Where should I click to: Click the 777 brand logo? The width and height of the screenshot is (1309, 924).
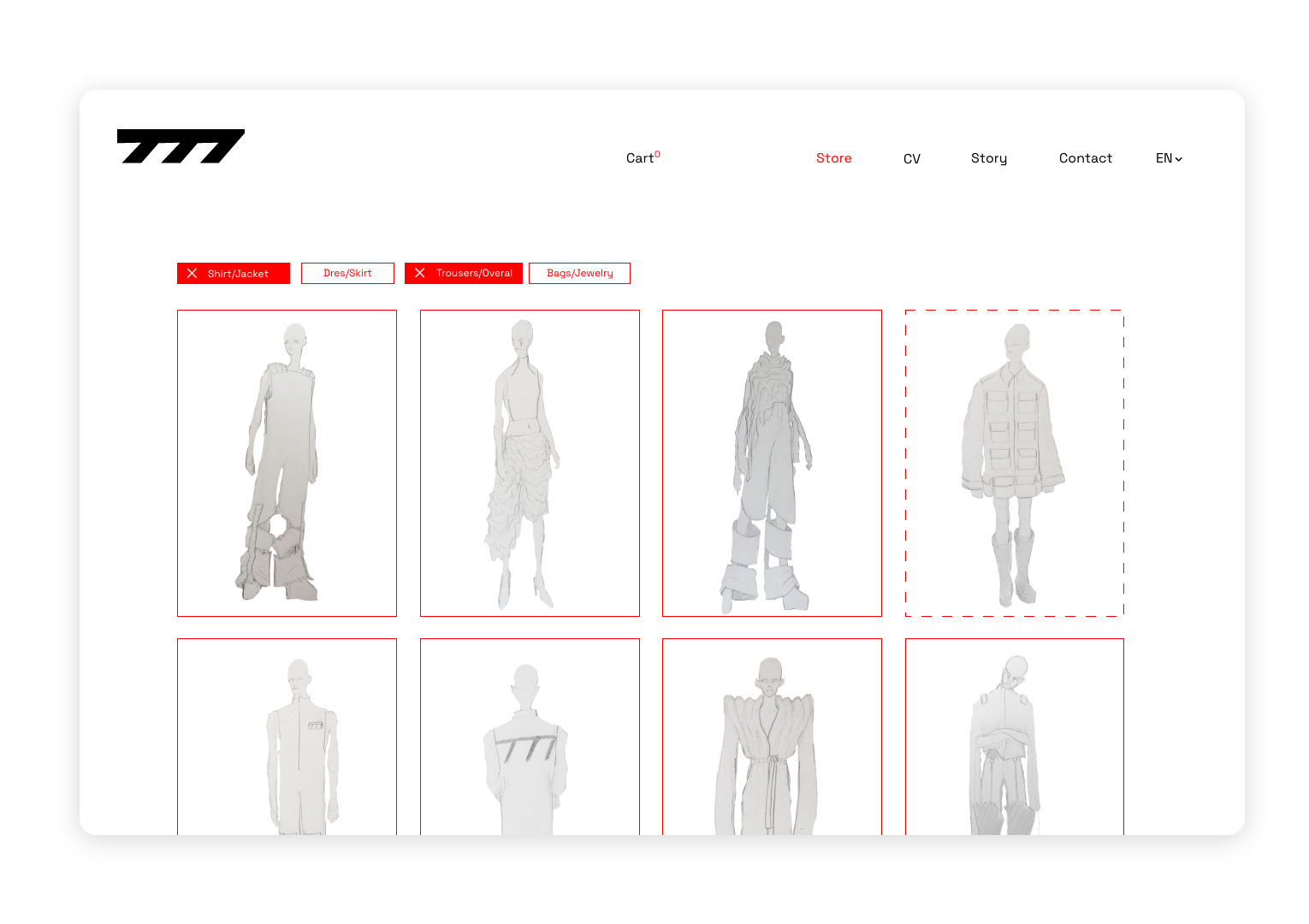pos(181,146)
